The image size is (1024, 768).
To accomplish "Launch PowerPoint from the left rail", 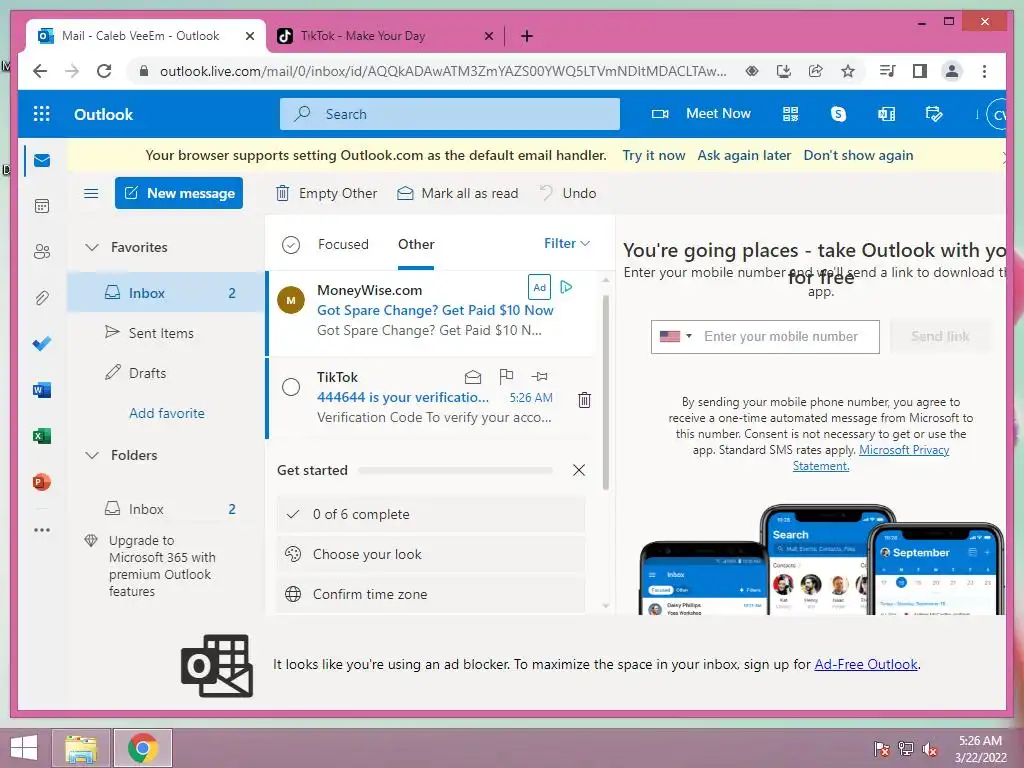I will tap(42, 482).
